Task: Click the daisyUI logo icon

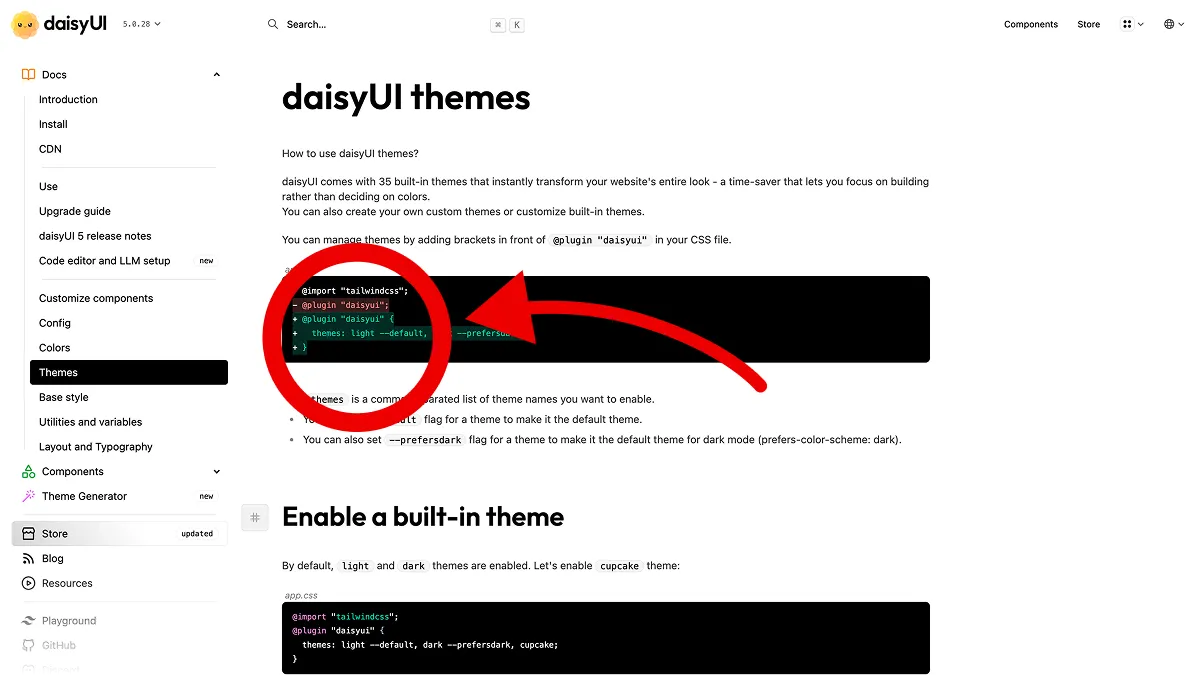Action: pyautogui.click(x=25, y=23)
